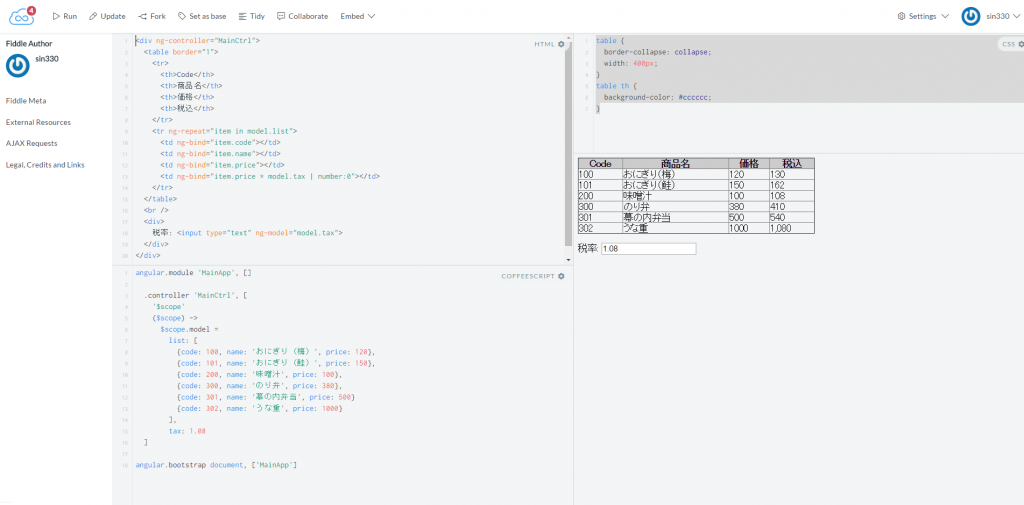Open Legal, Credits and Links
The image size is (1024, 505).
pyautogui.click(x=45, y=164)
